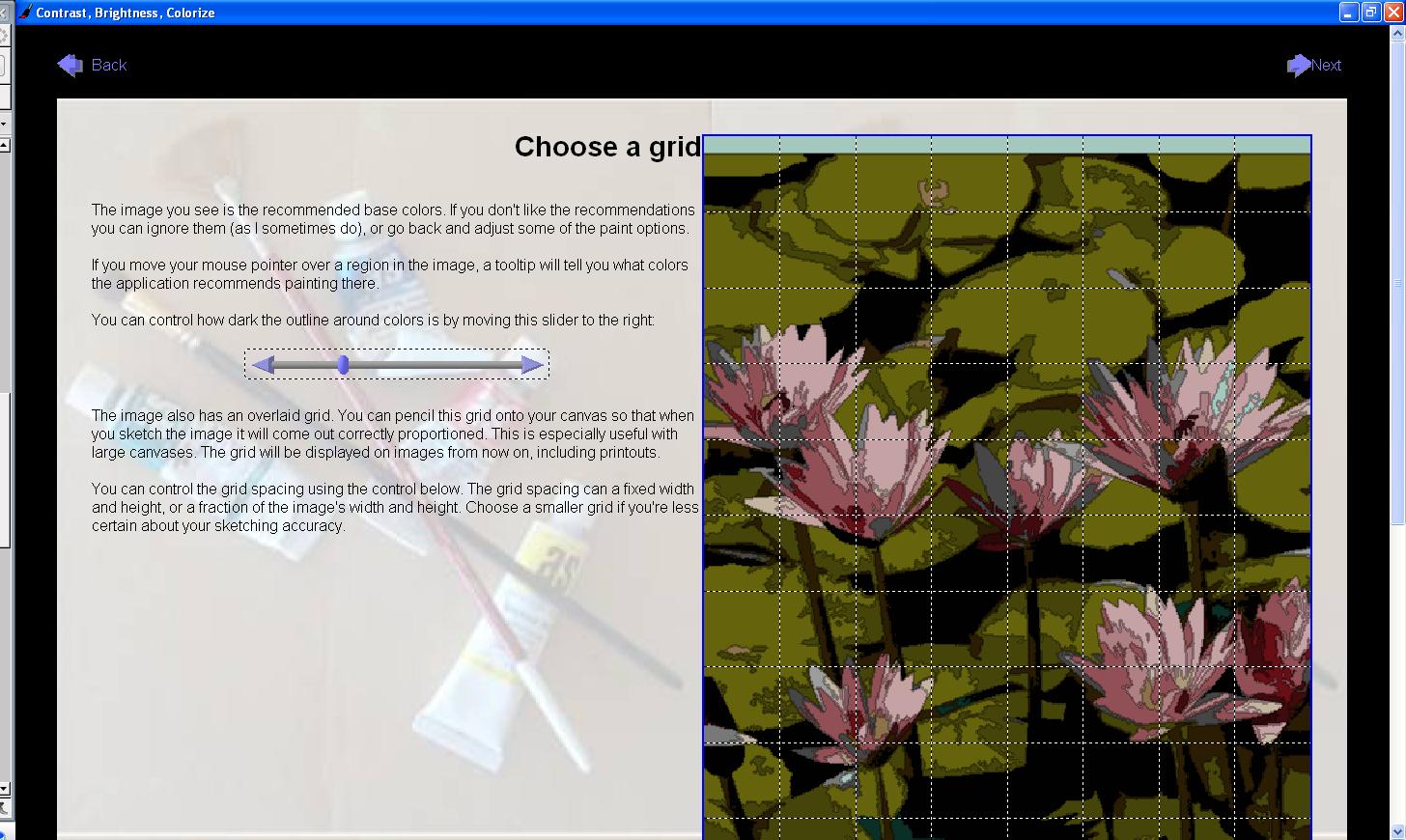
Task: Minimize the Contrast, Brightness, Colorize window
Action: [x=1349, y=12]
